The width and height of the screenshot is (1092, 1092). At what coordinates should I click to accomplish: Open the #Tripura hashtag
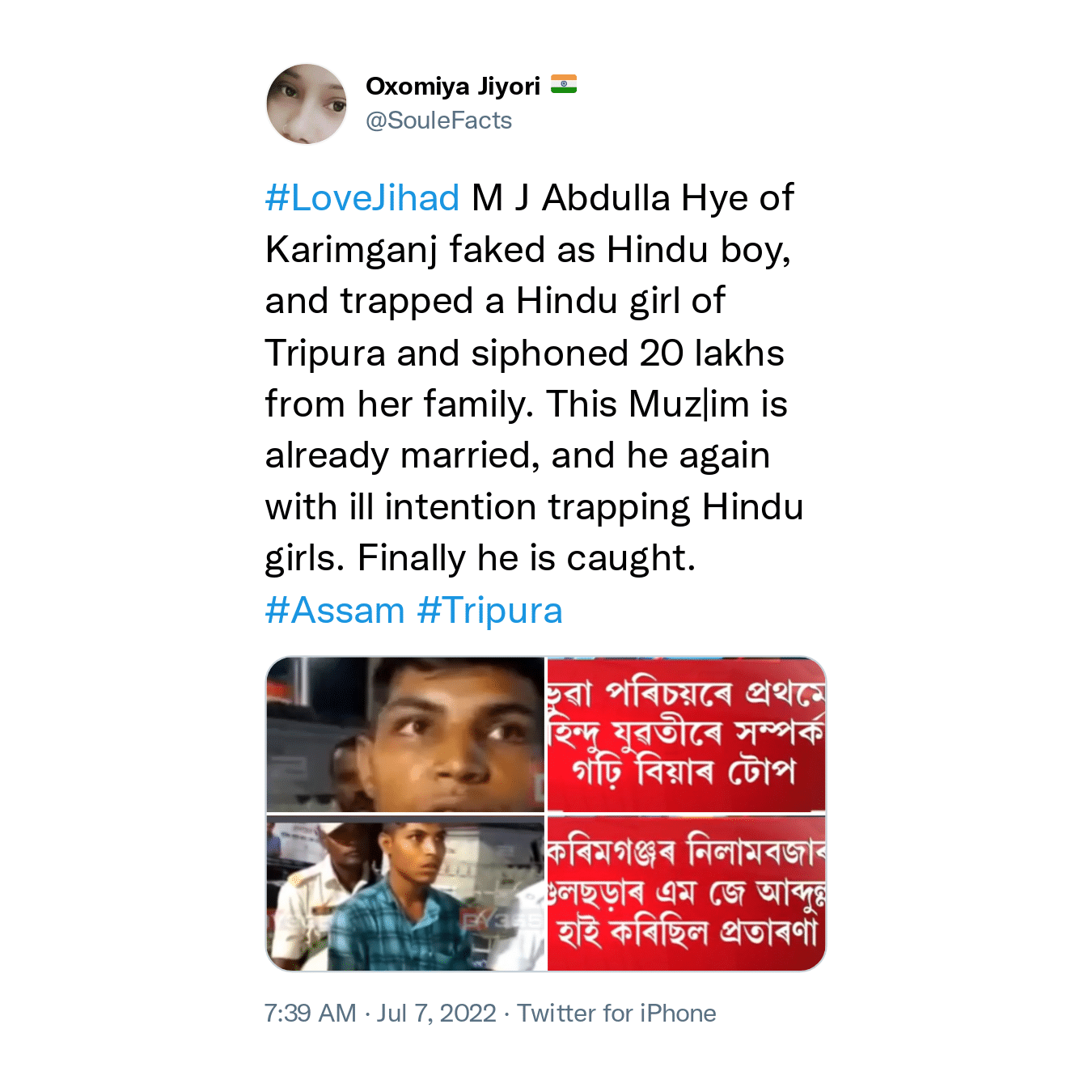click(490, 611)
